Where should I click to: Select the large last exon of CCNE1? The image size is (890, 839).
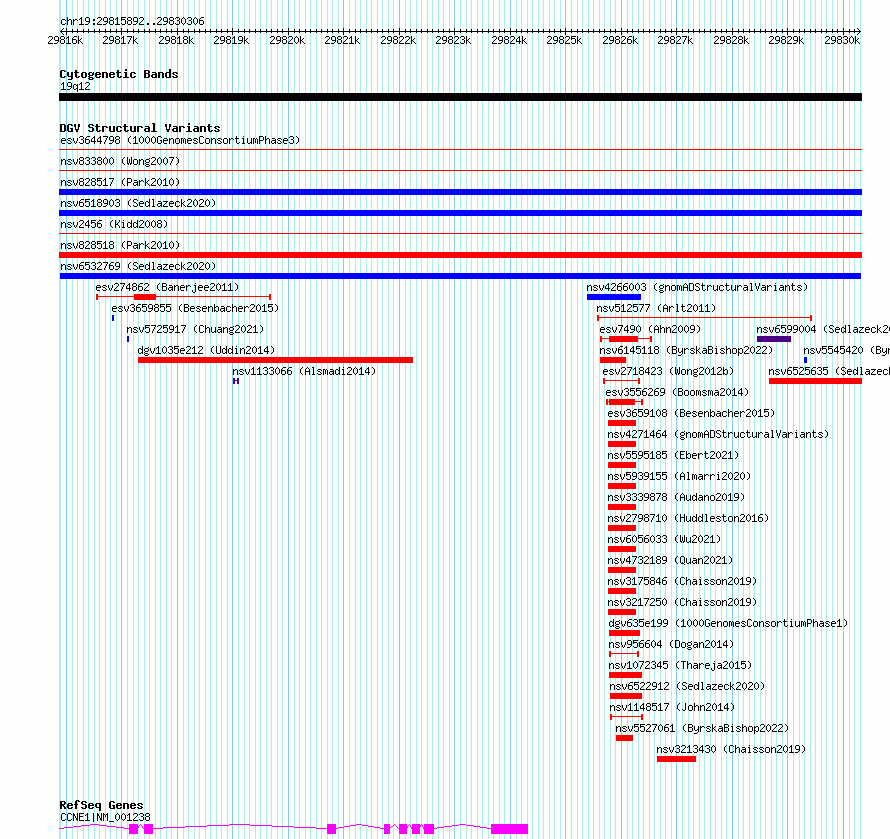tap(510, 829)
